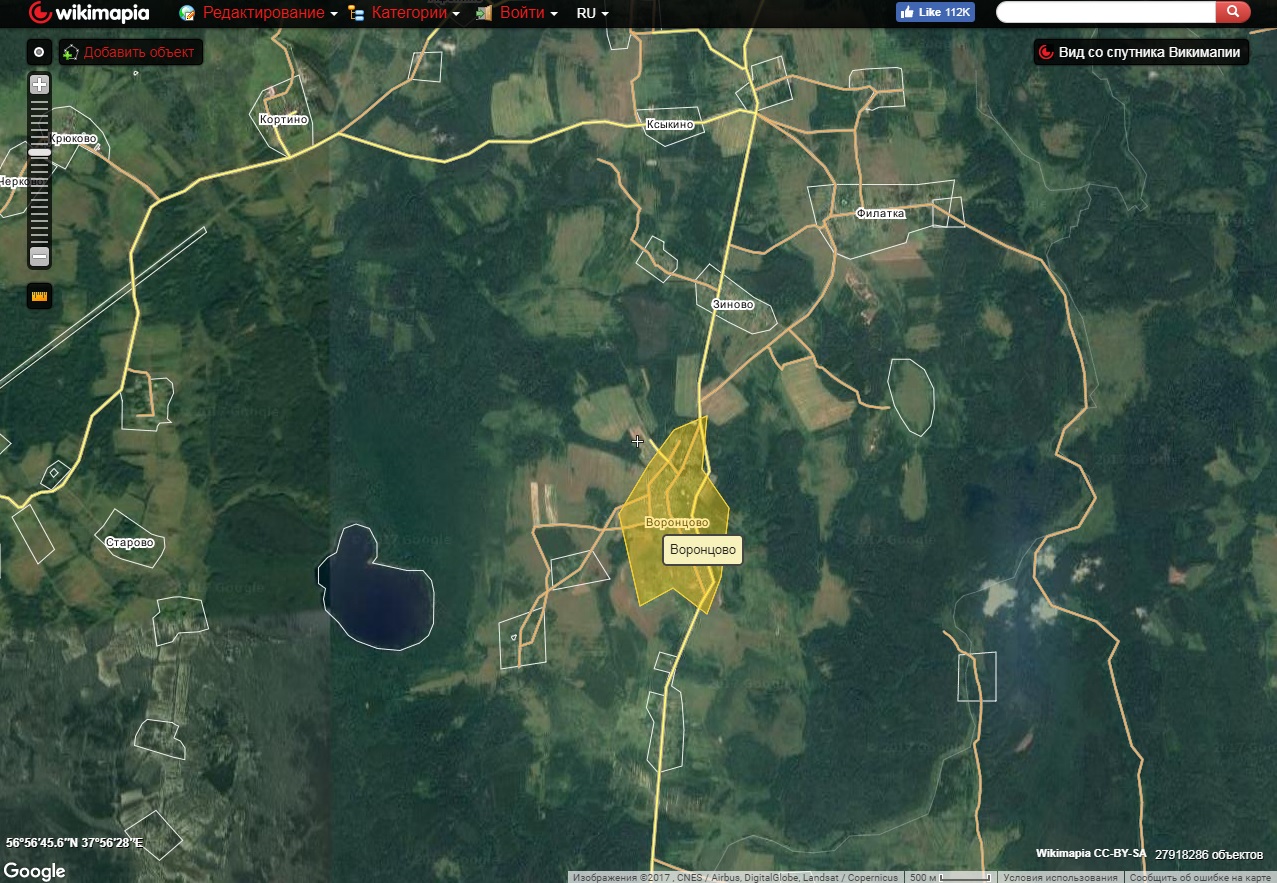Click the Facebook Like button
1277x883 pixels.
[935, 12]
